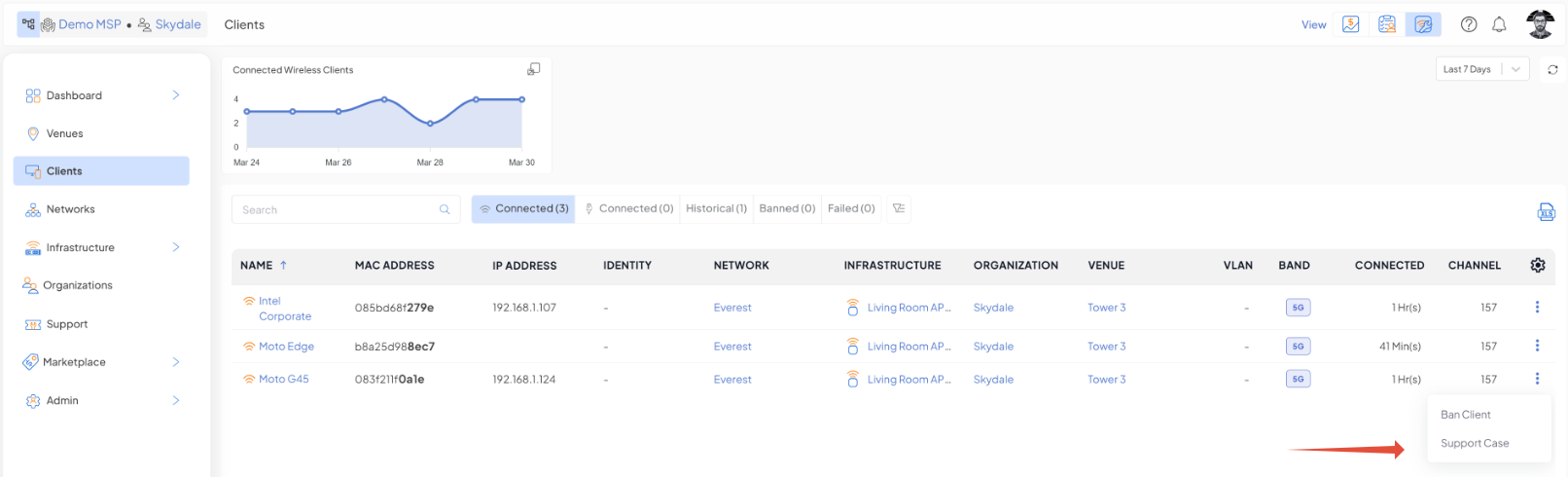
Task: Click the second view mode icon in header
Action: pos(1387,24)
